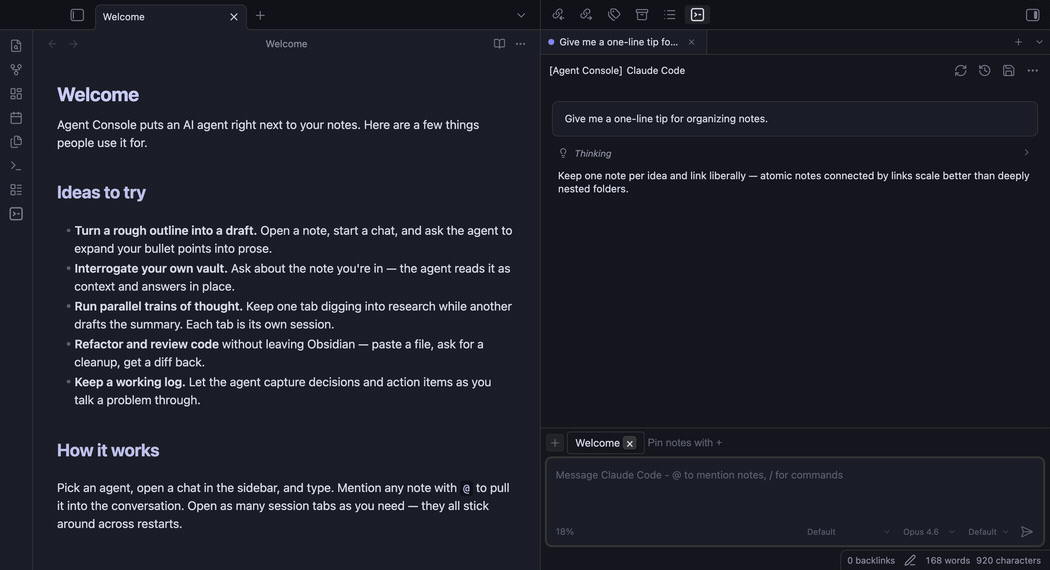This screenshot has width=1050, height=570.
Task: Open Agent Console from the left ribbon
Action: click(x=16, y=214)
